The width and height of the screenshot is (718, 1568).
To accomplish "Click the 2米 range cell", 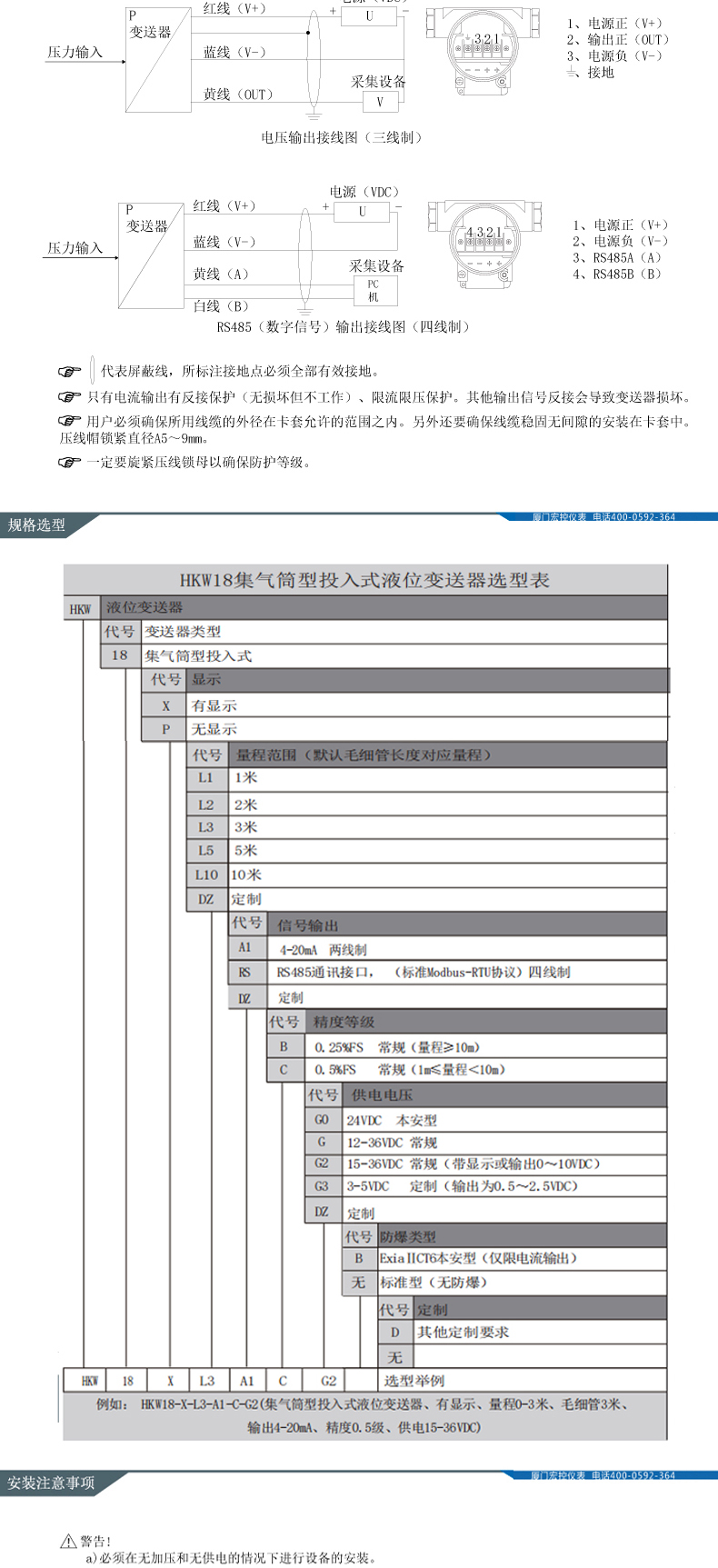I will coord(447,804).
